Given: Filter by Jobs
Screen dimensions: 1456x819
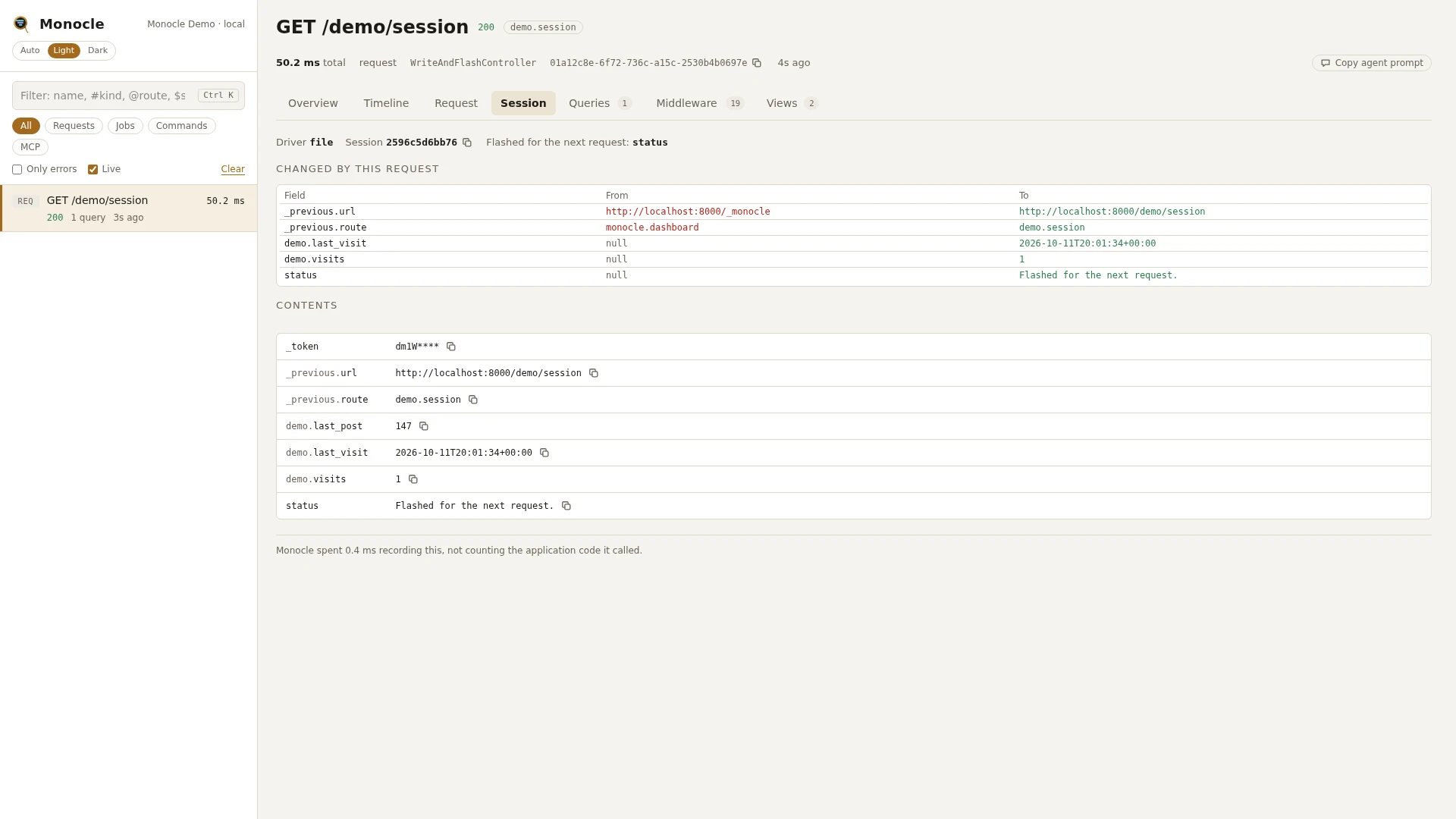Looking at the screenshot, I should tap(125, 126).
